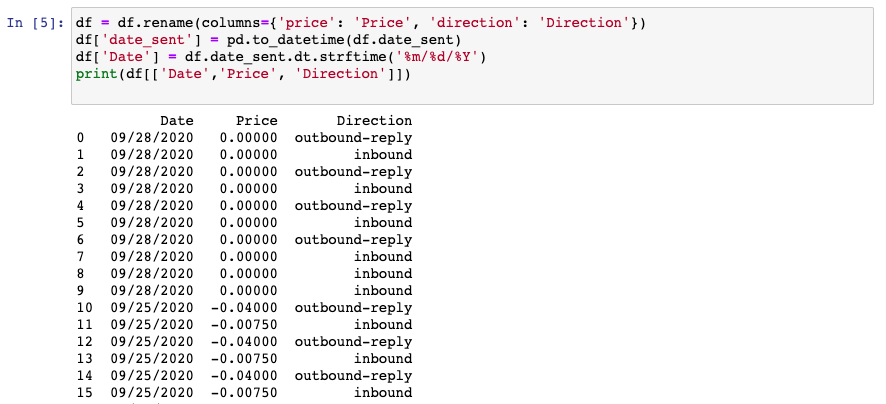Click the Direction column header in output
The image size is (886, 404).
click(x=375, y=121)
